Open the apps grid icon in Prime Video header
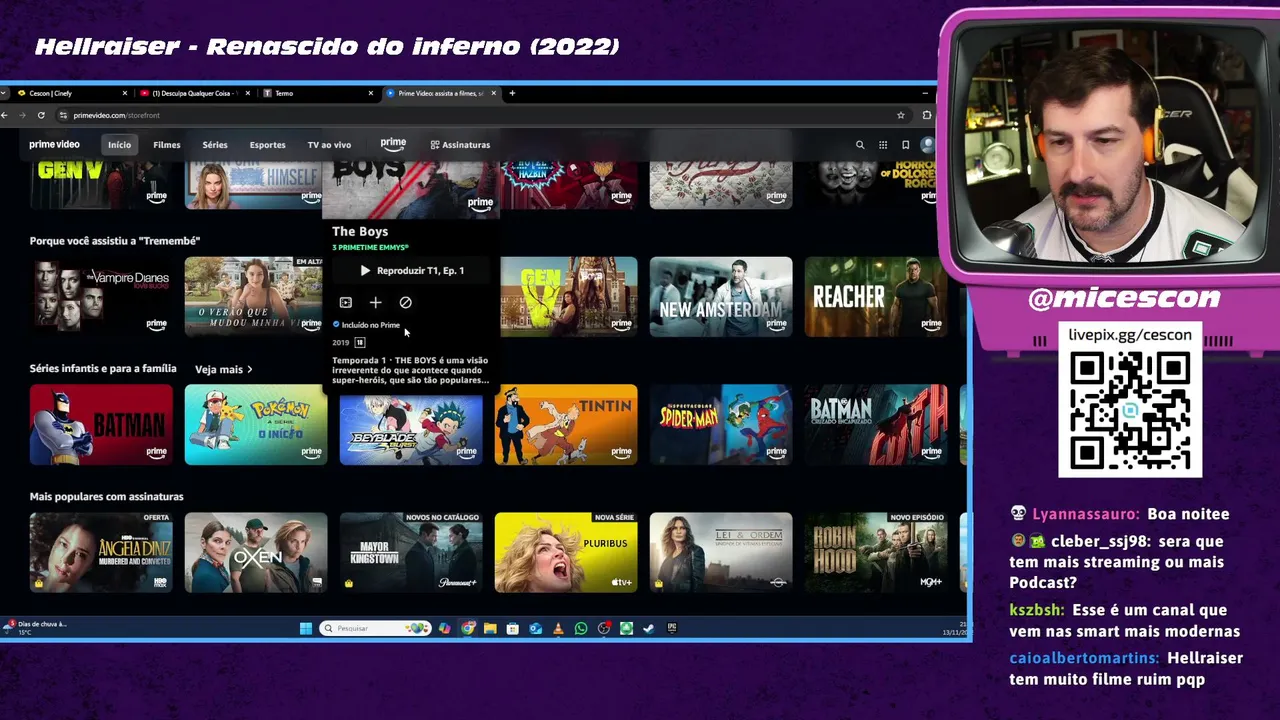 [882, 145]
